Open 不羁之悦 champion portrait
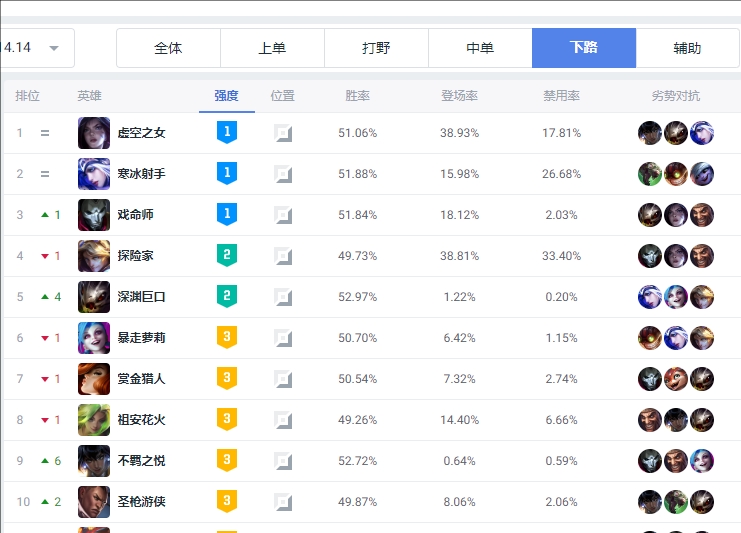Screen dimensions: 741x533 [94, 461]
